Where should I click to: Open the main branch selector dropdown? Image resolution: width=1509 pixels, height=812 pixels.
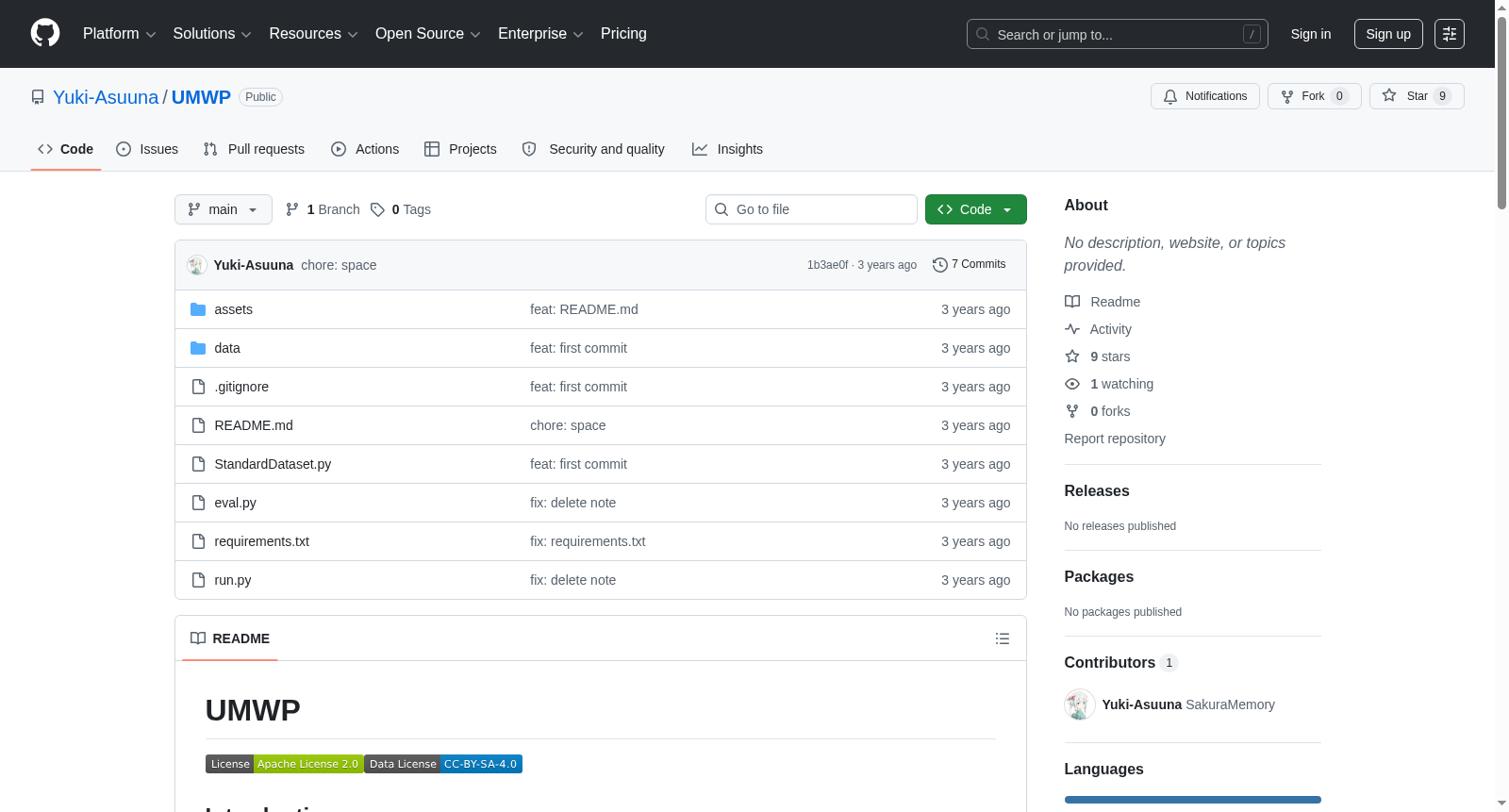(x=224, y=209)
